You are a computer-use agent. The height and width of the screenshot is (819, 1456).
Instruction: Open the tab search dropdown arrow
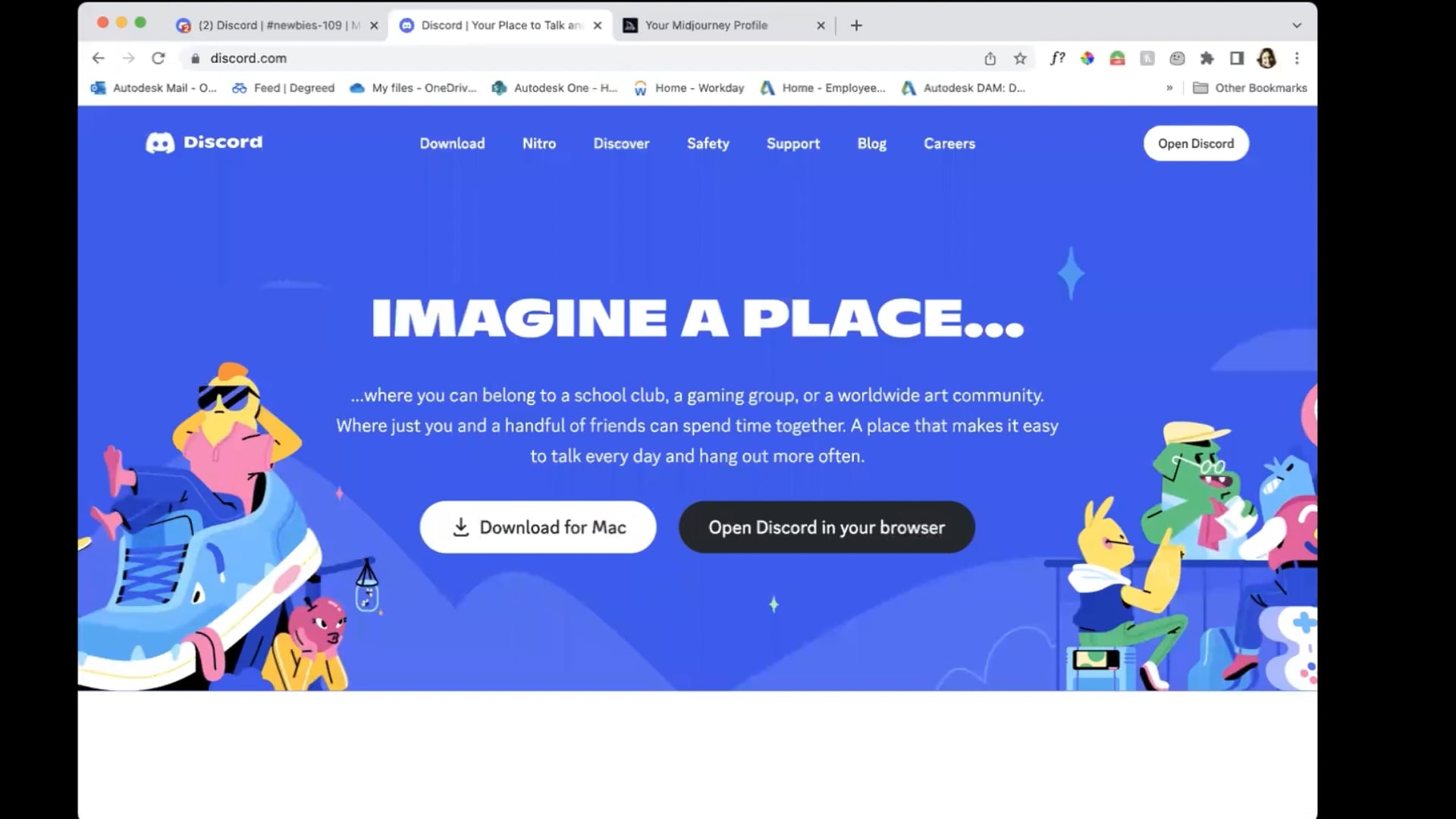(x=1297, y=25)
